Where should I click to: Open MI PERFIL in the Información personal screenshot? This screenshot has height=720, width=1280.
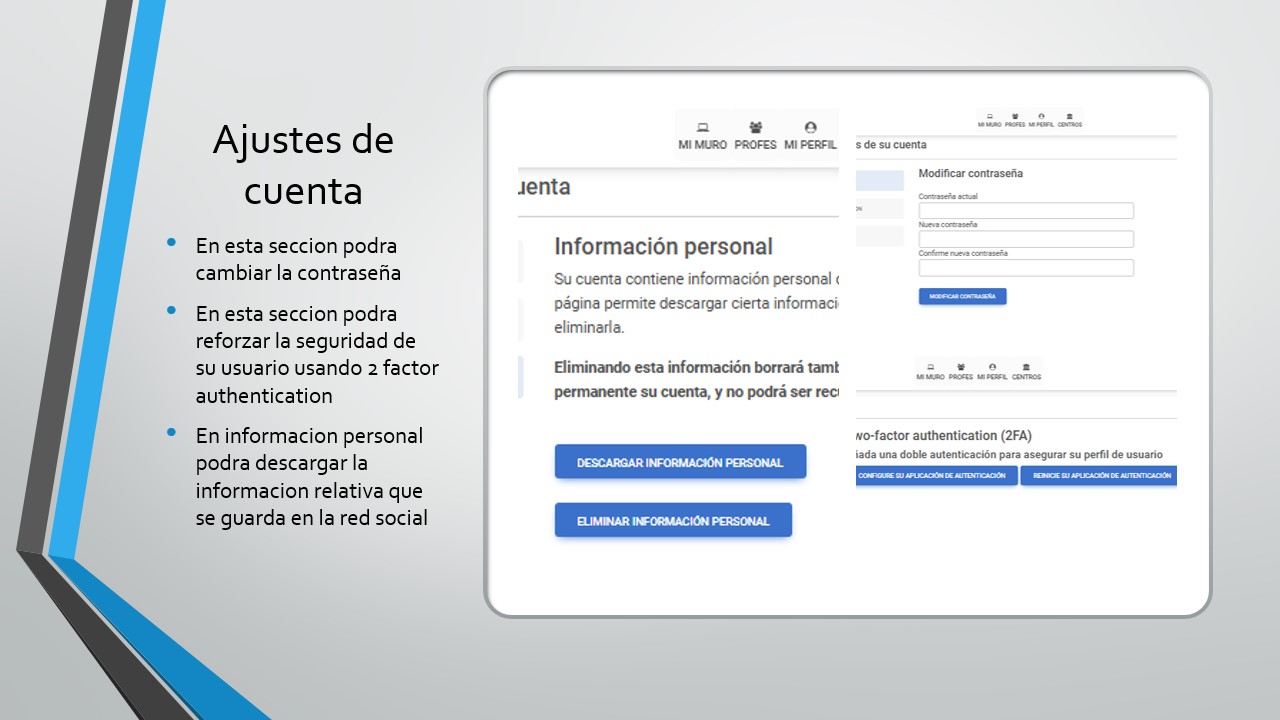[810, 137]
